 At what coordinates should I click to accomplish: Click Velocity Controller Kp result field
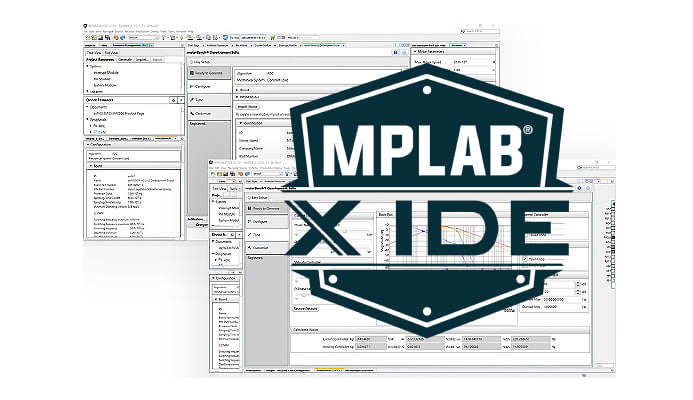click(371, 347)
